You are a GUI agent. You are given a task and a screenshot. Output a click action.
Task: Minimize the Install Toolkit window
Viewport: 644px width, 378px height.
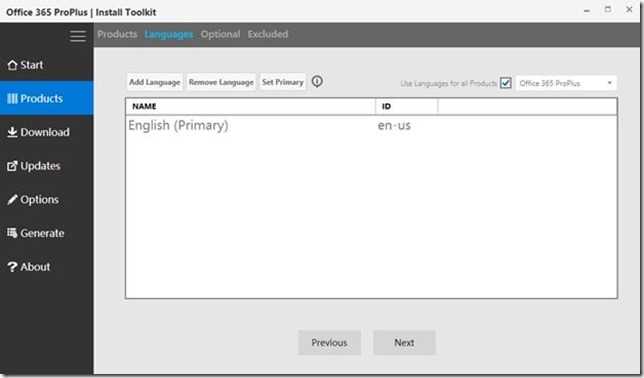click(587, 11)
